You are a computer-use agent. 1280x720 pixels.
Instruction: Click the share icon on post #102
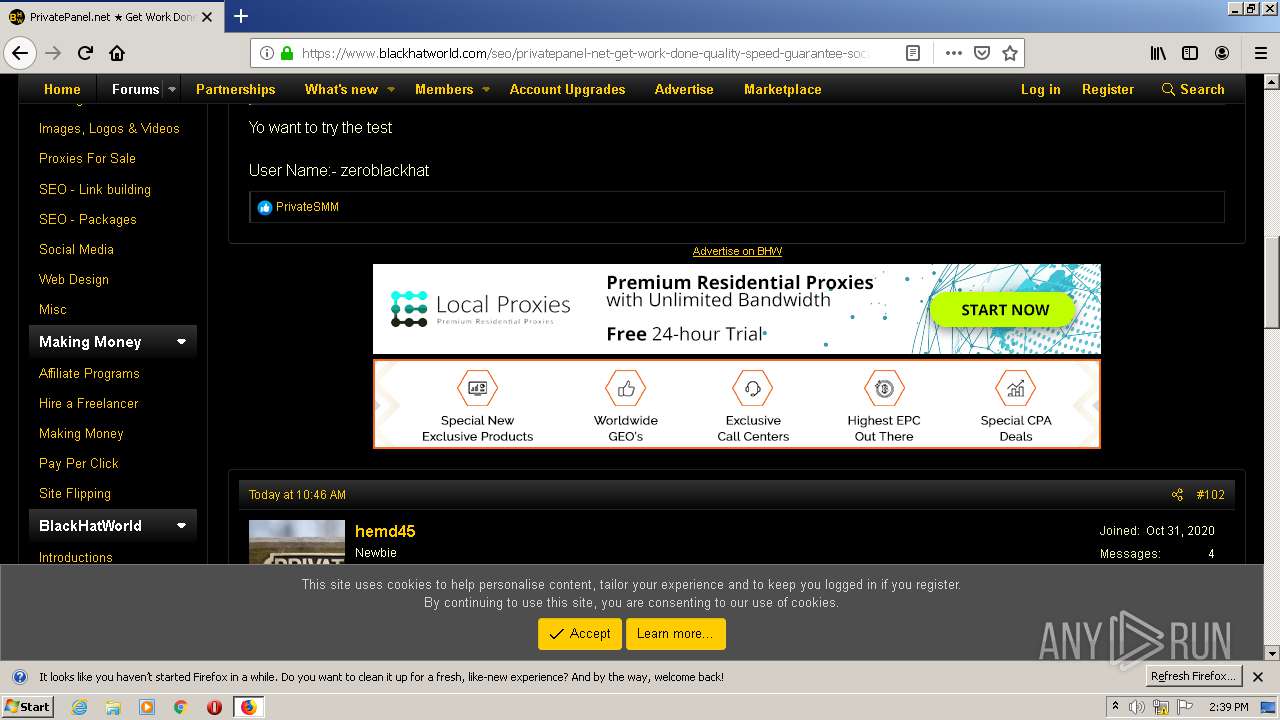point(1177,495)
